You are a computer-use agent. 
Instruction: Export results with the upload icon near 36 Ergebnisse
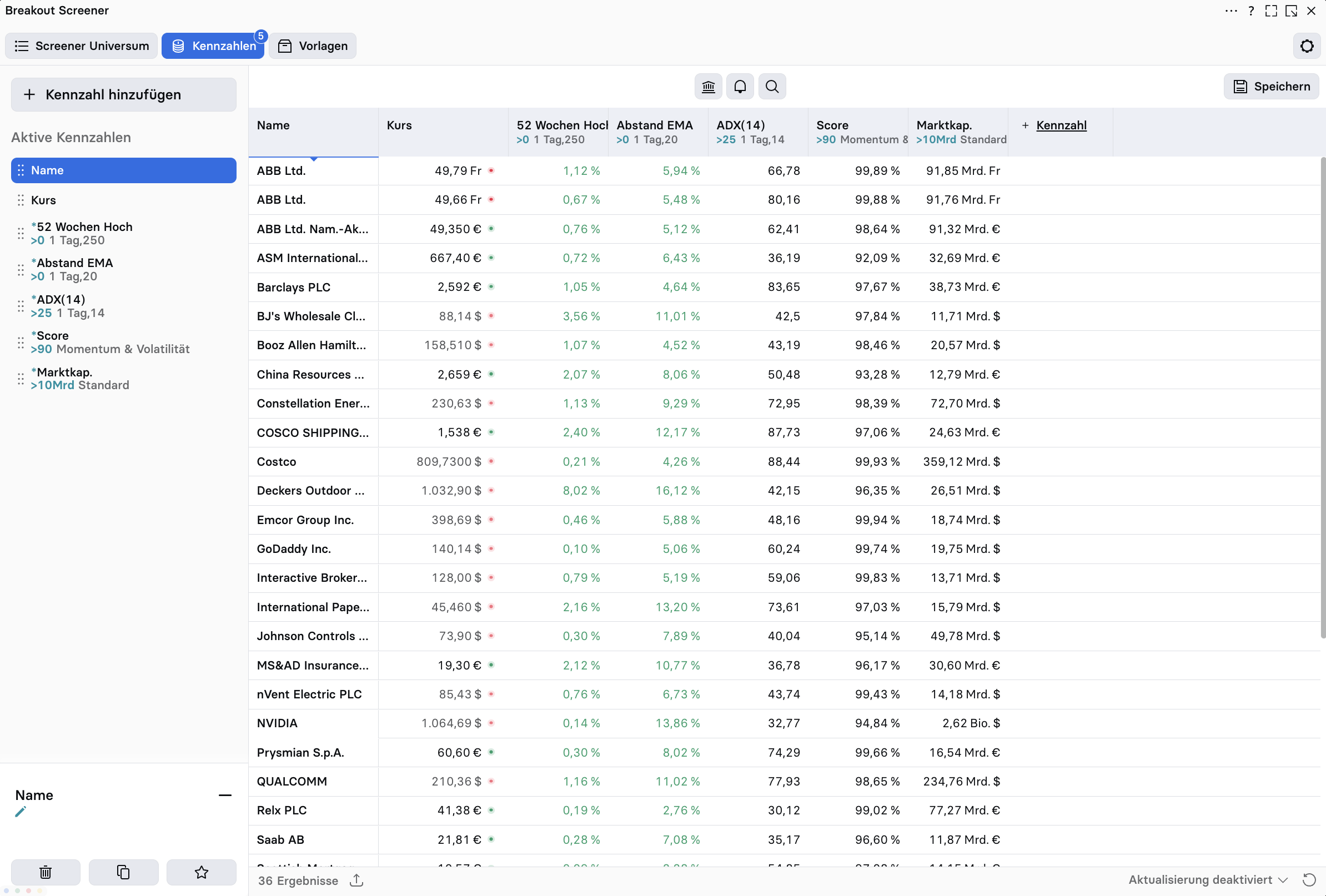pos(355,880)
